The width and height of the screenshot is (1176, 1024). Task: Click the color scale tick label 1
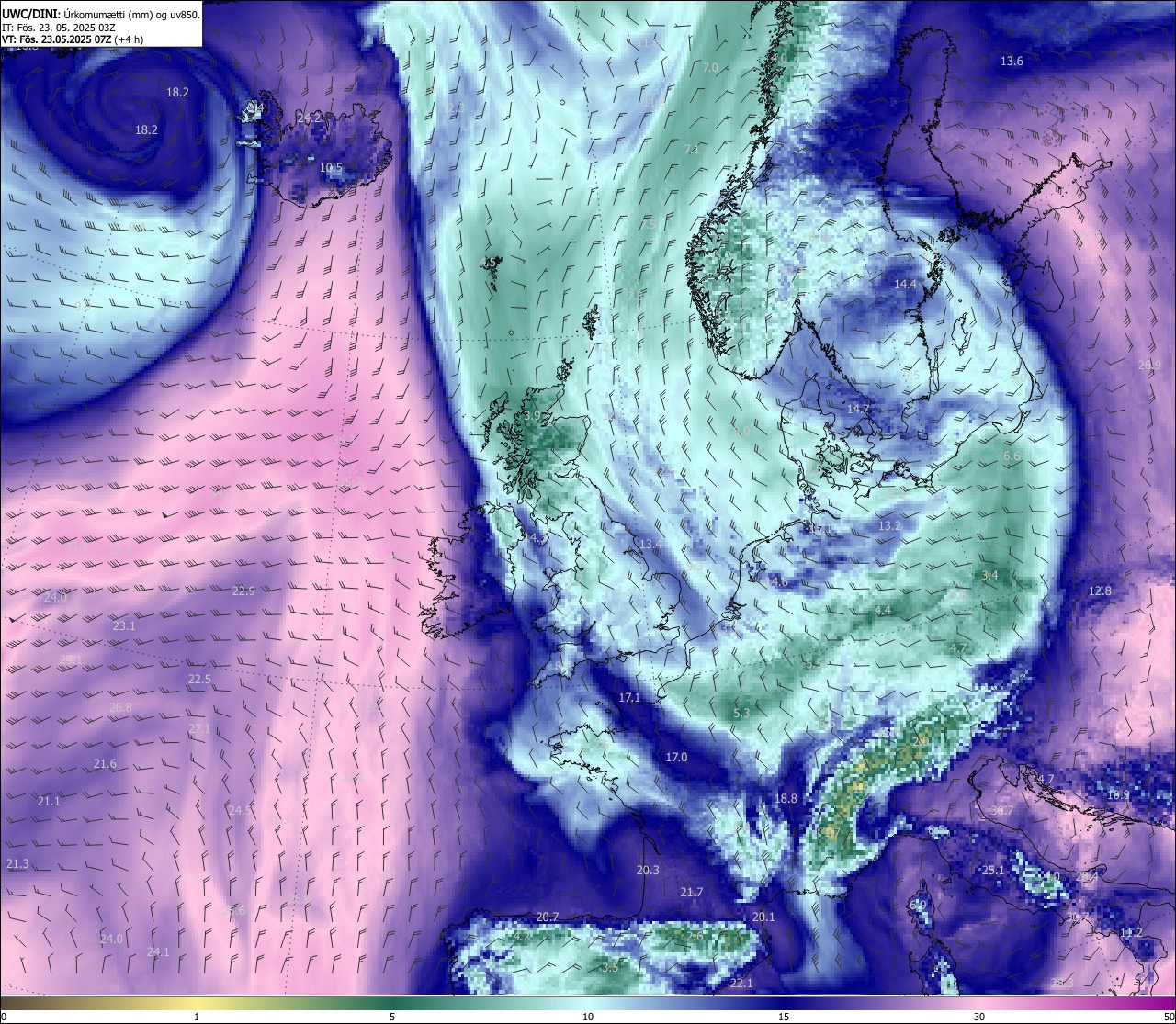pos(197,1017)
